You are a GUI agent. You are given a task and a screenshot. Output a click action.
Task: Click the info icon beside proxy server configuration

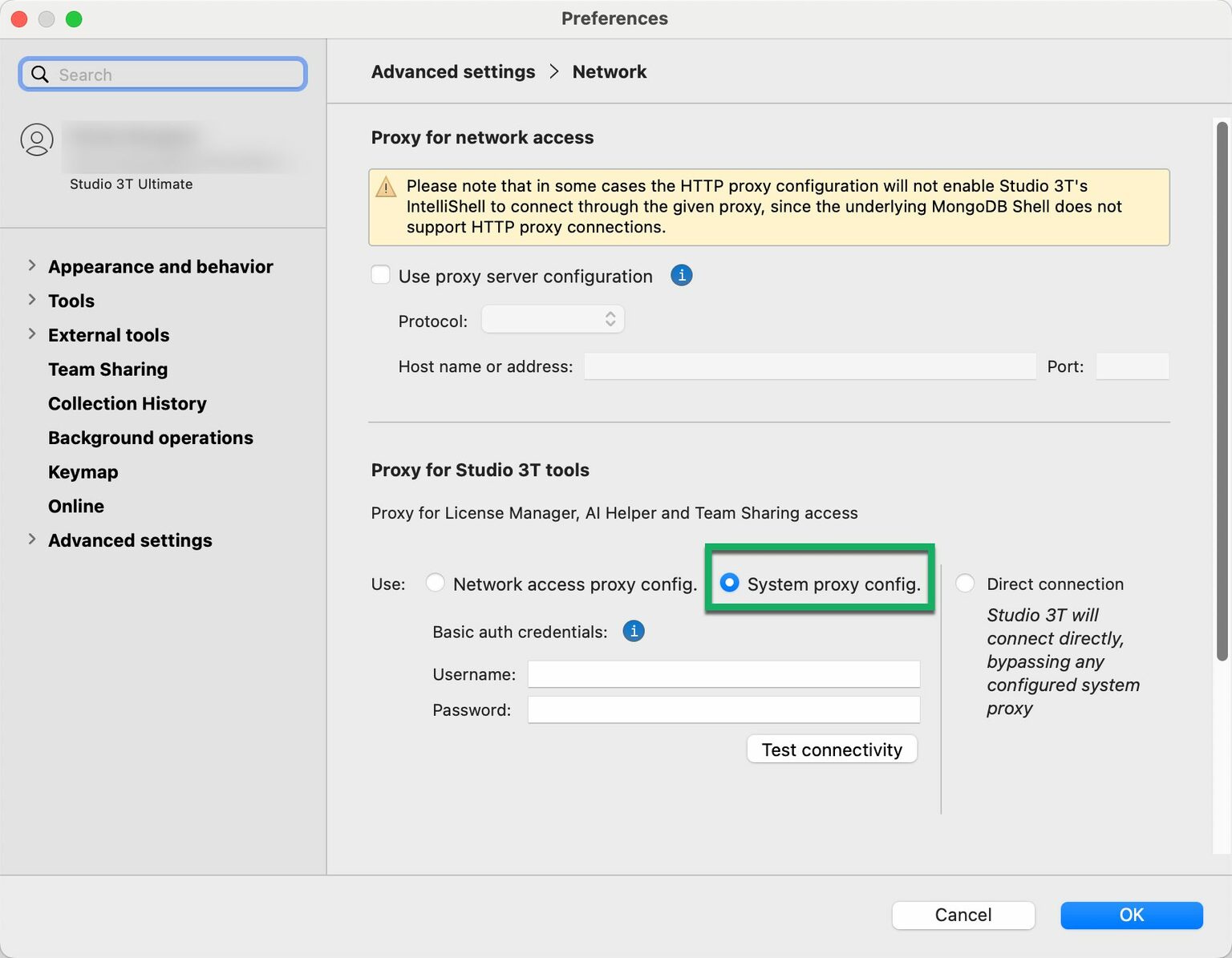point(681,276)
